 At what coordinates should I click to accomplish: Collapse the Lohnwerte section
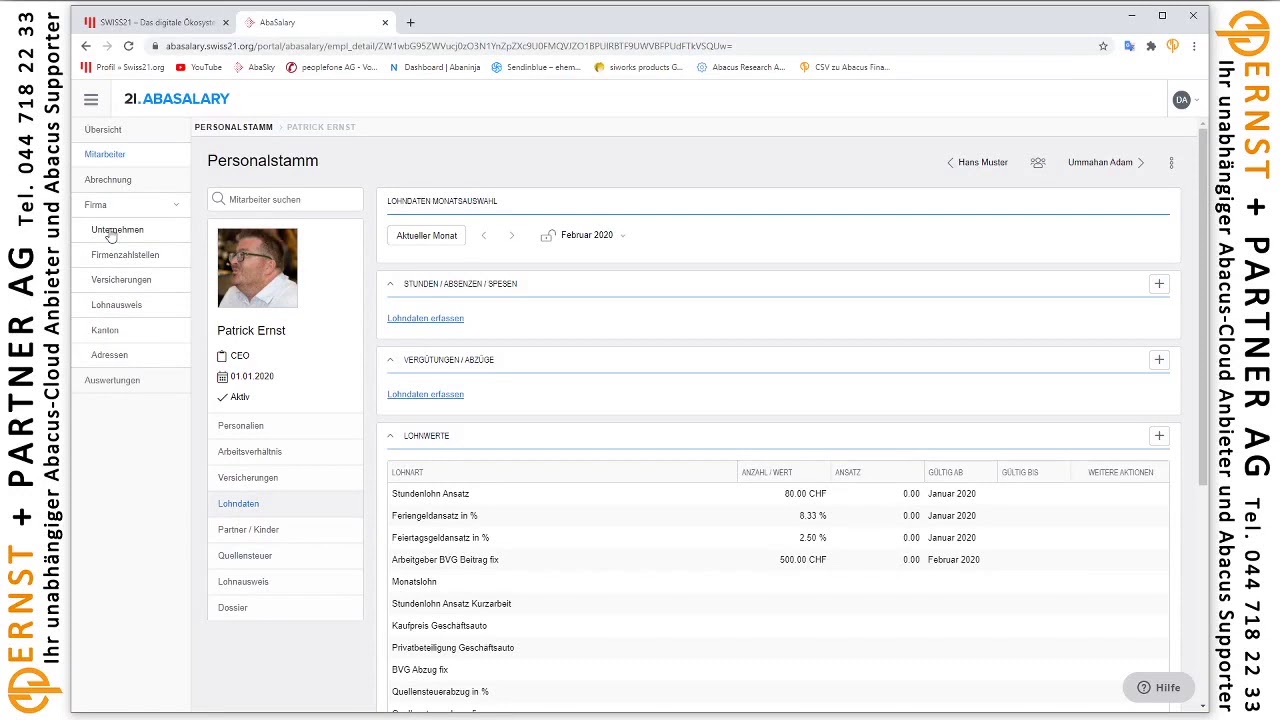[391, 436]
